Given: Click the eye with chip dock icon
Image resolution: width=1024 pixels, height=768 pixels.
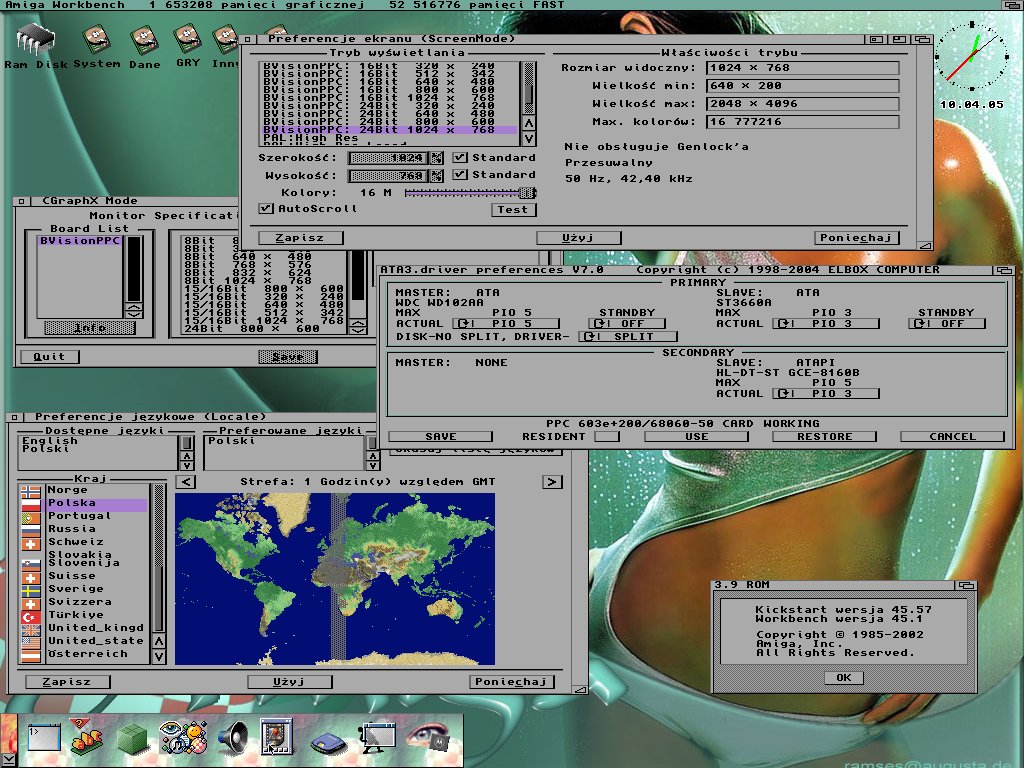Looking at the screenshot, I should (x=429, y=737).
